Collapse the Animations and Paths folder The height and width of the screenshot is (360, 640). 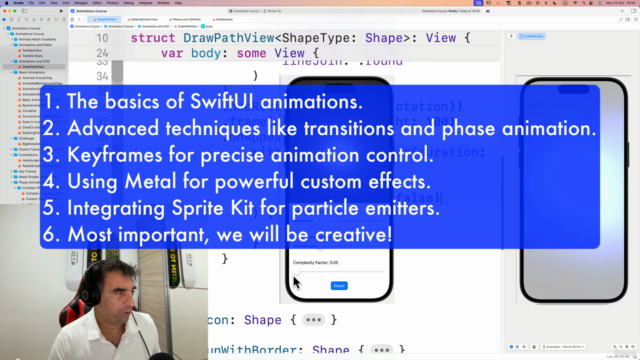[x=12, y=45]
